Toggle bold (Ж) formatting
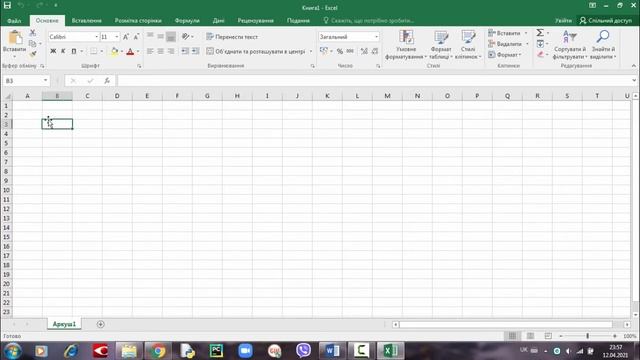This screenshot has height=360, width=640. (53, 51)
